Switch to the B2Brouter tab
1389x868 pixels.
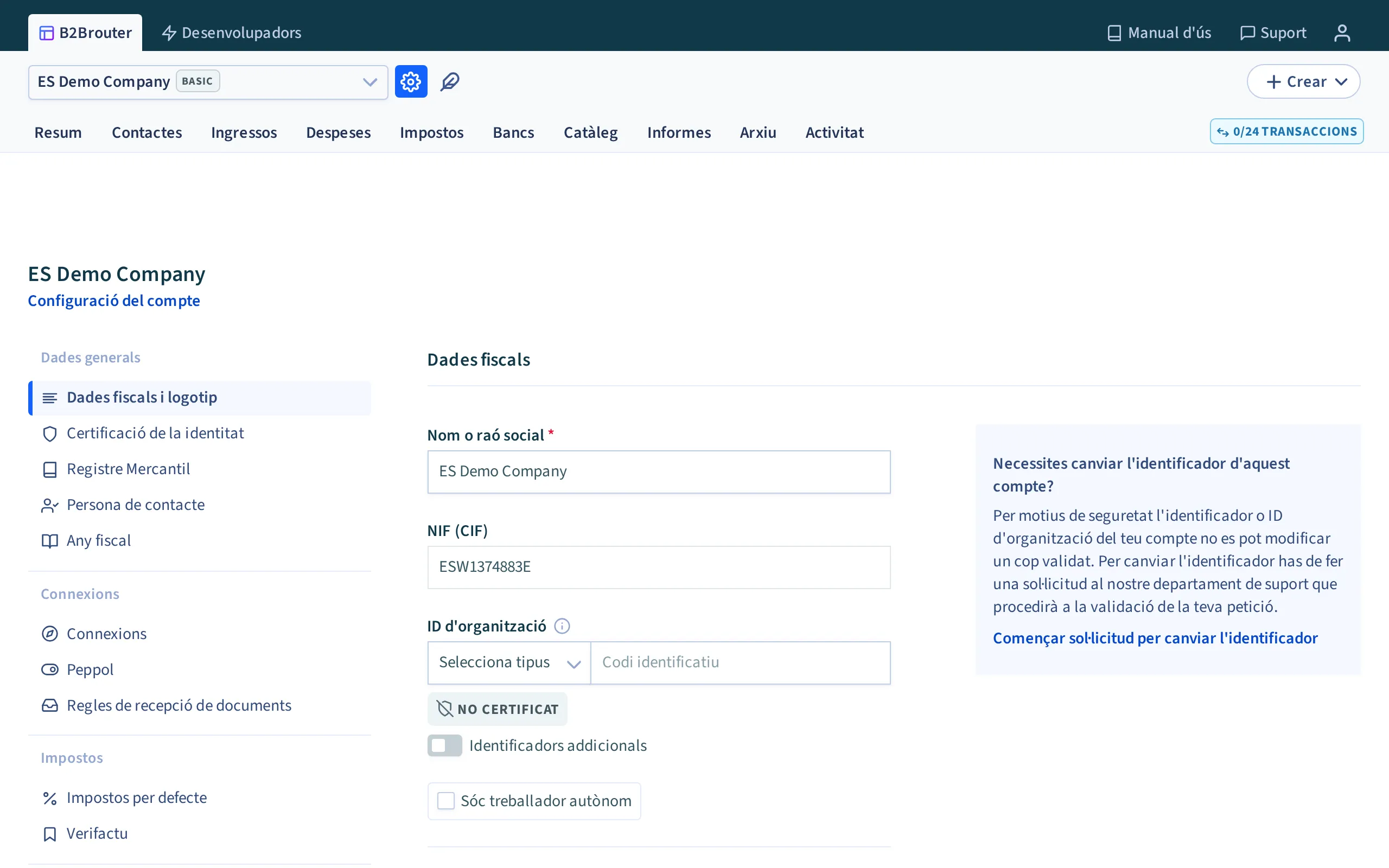(85, 33)
